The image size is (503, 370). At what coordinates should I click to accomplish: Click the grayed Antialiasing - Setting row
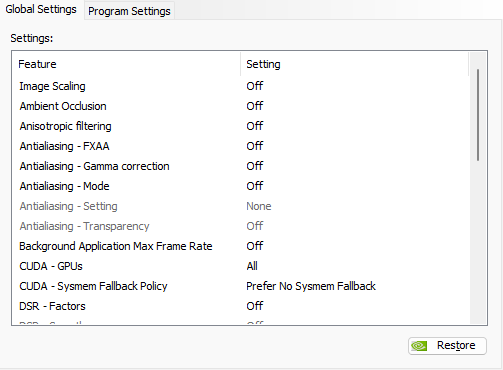241,206
